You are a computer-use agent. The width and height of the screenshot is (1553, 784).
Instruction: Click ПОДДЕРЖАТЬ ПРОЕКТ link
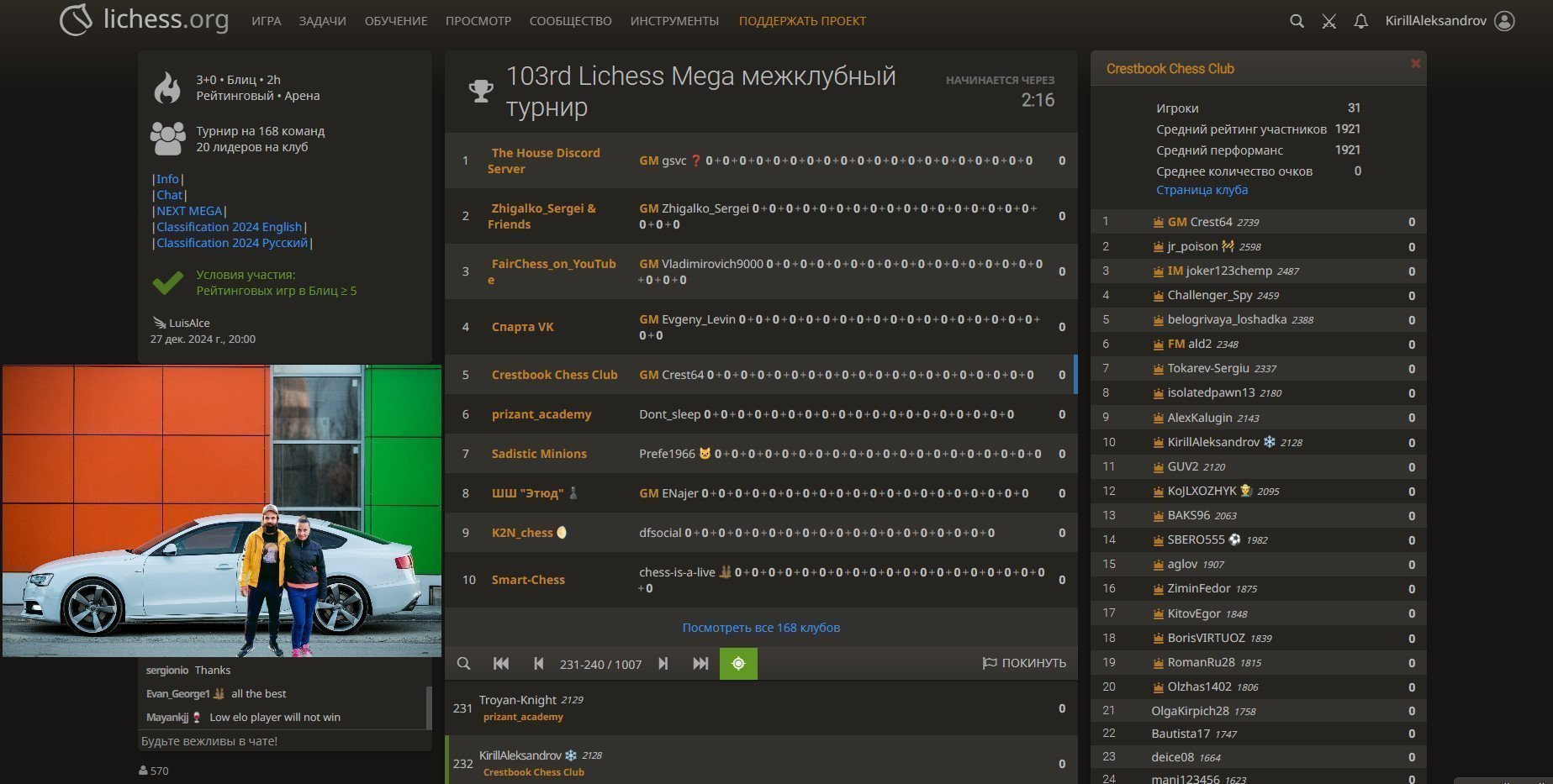coord(802,21)
